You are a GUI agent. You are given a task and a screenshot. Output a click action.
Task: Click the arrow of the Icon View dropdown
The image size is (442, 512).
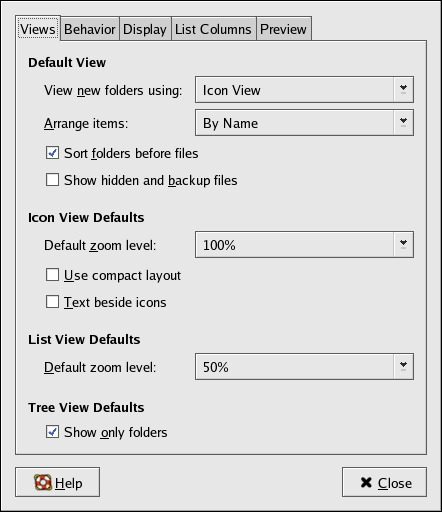coord(403,89)
